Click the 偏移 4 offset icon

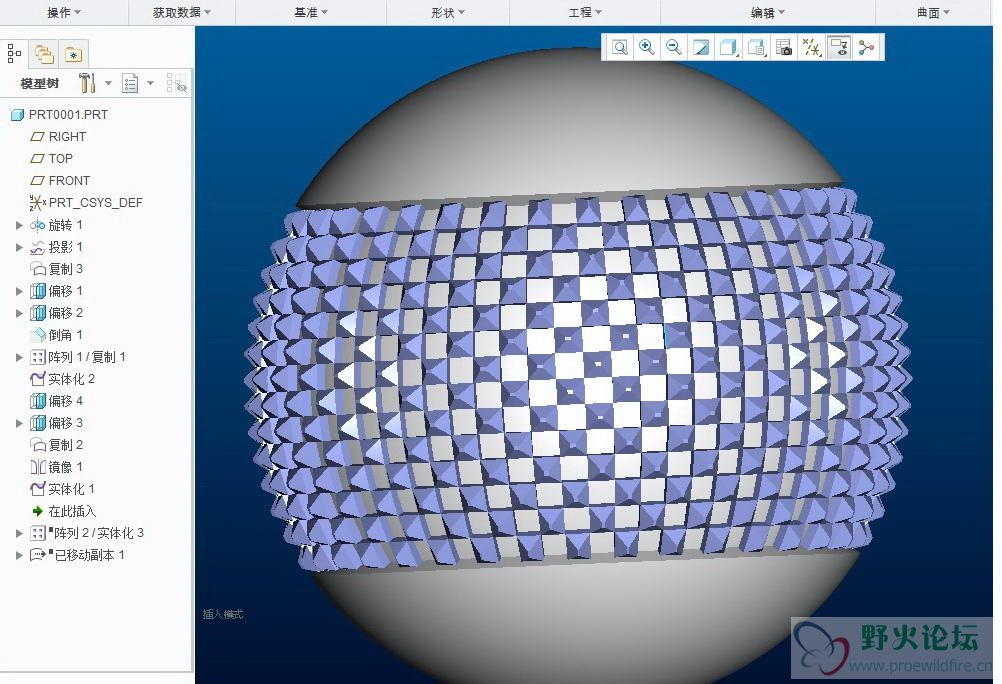(38, 401)
